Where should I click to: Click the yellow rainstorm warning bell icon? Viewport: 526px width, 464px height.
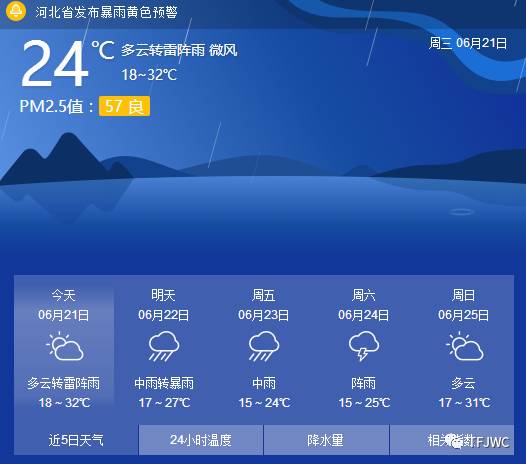coord(16,11)
